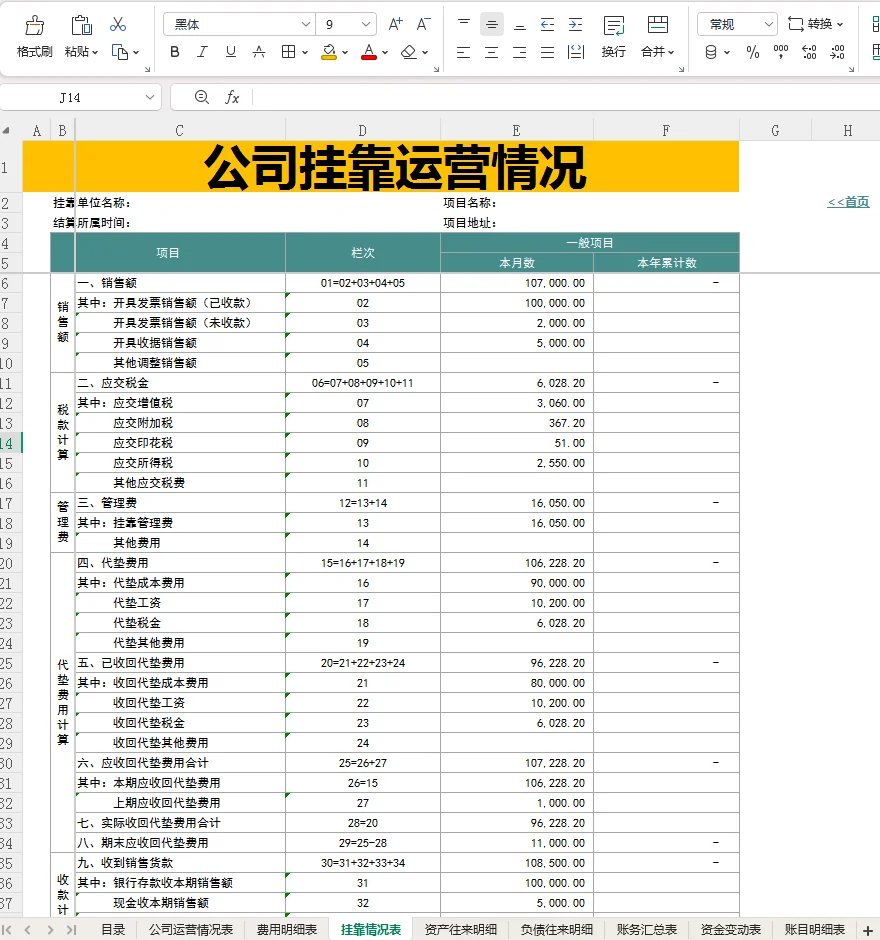The height and width of the screenshot is (940, 880).
Task: Click the Merge cells (合并) icon
Action: pos(658,25)
